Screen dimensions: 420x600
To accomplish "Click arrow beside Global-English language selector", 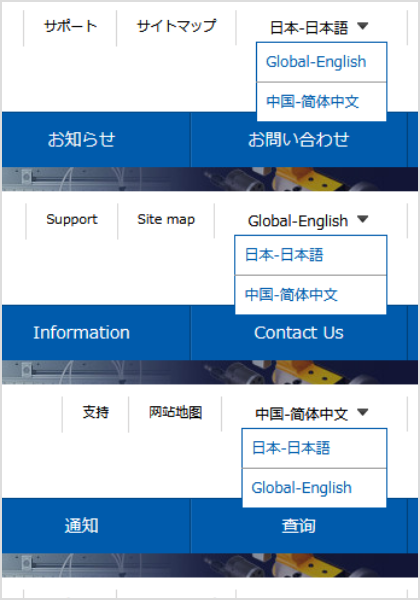I will 362,219.
